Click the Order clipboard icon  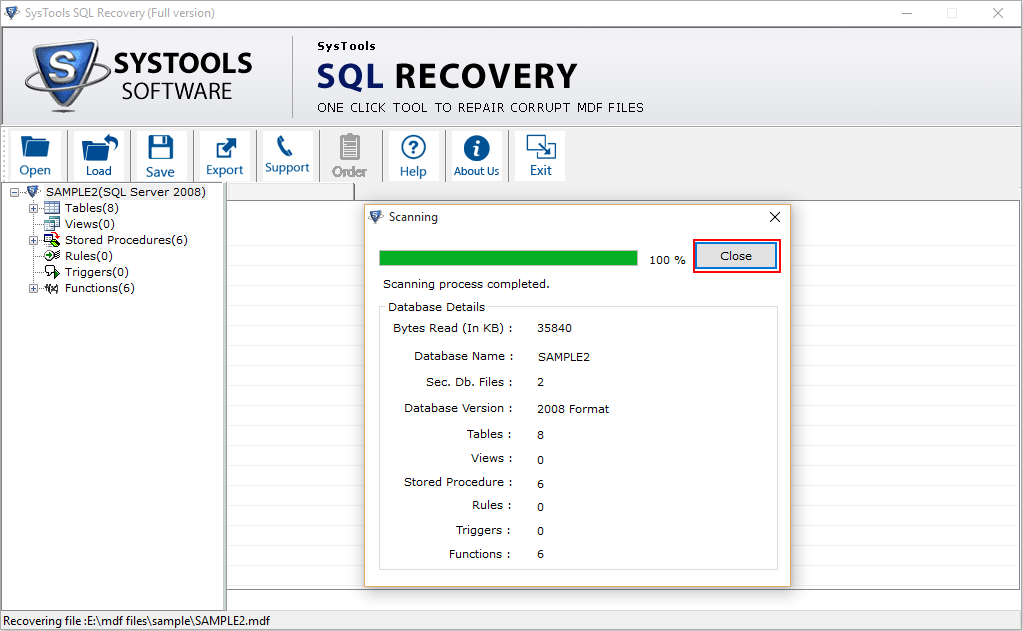[x=350, y=155]
